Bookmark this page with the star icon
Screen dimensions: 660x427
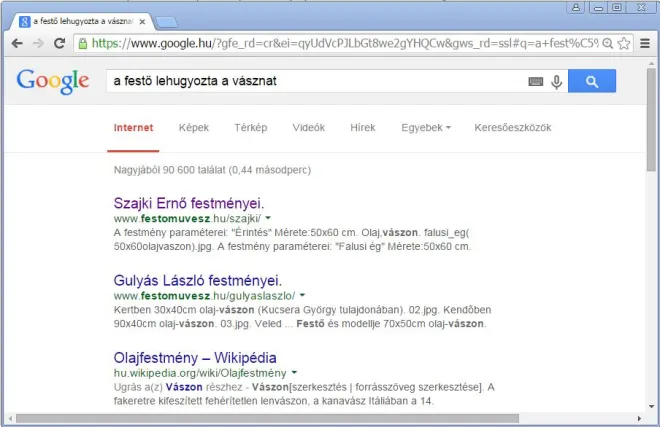623,43
